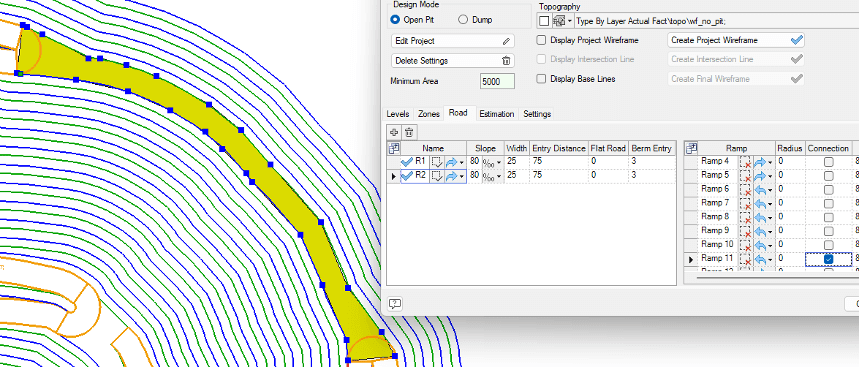This screenshot has width=860, height=370.
Task: Open direction dropdown arrow for Ramp 9
Action: click(x=770, y=232)
